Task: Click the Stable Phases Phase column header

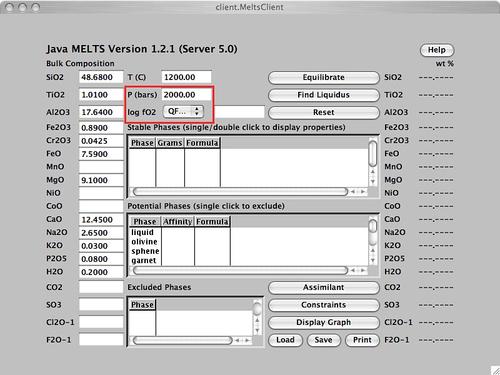Action: tap(142, 143)
